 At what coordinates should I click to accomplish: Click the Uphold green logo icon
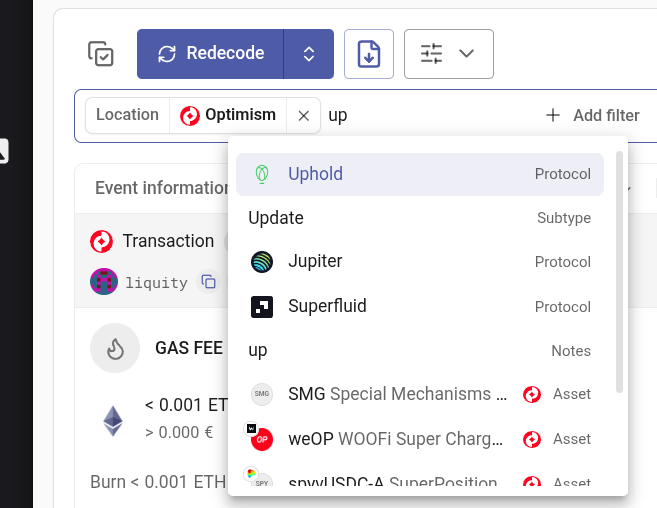(262, 174)
